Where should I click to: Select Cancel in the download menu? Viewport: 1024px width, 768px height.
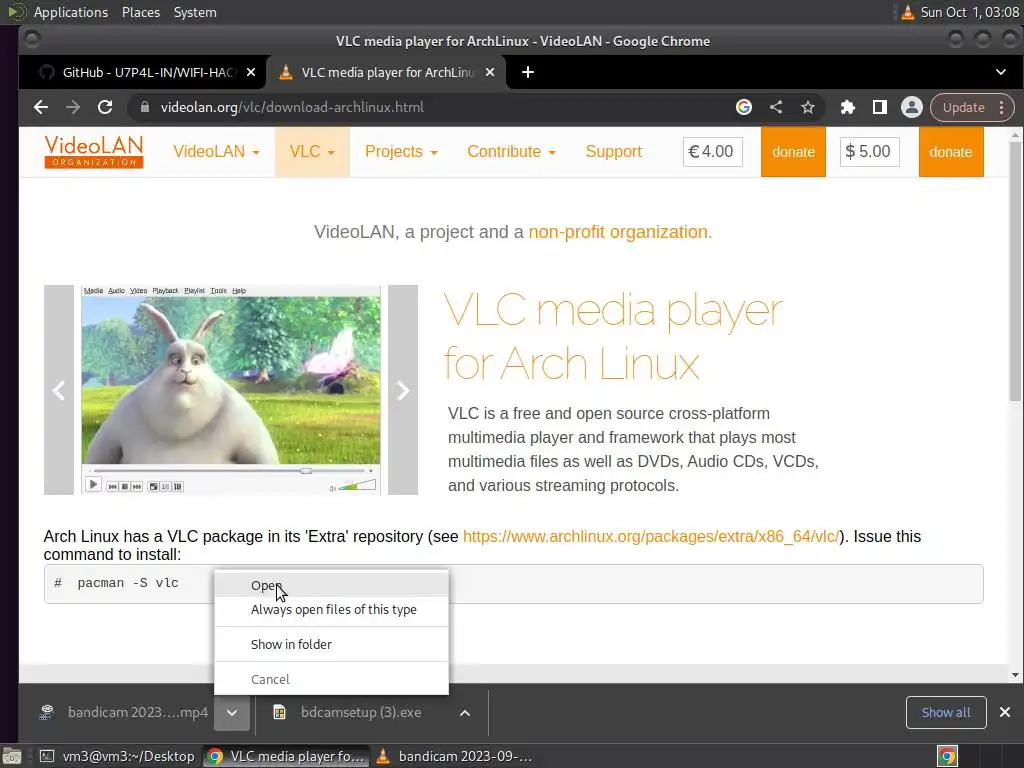click(x=332, y=679)
